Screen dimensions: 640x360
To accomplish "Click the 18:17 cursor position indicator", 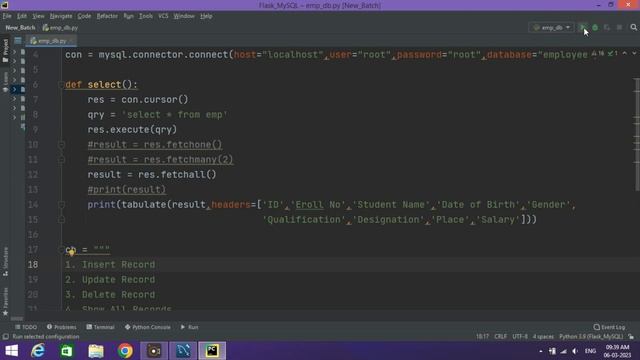I will (482, 337).
